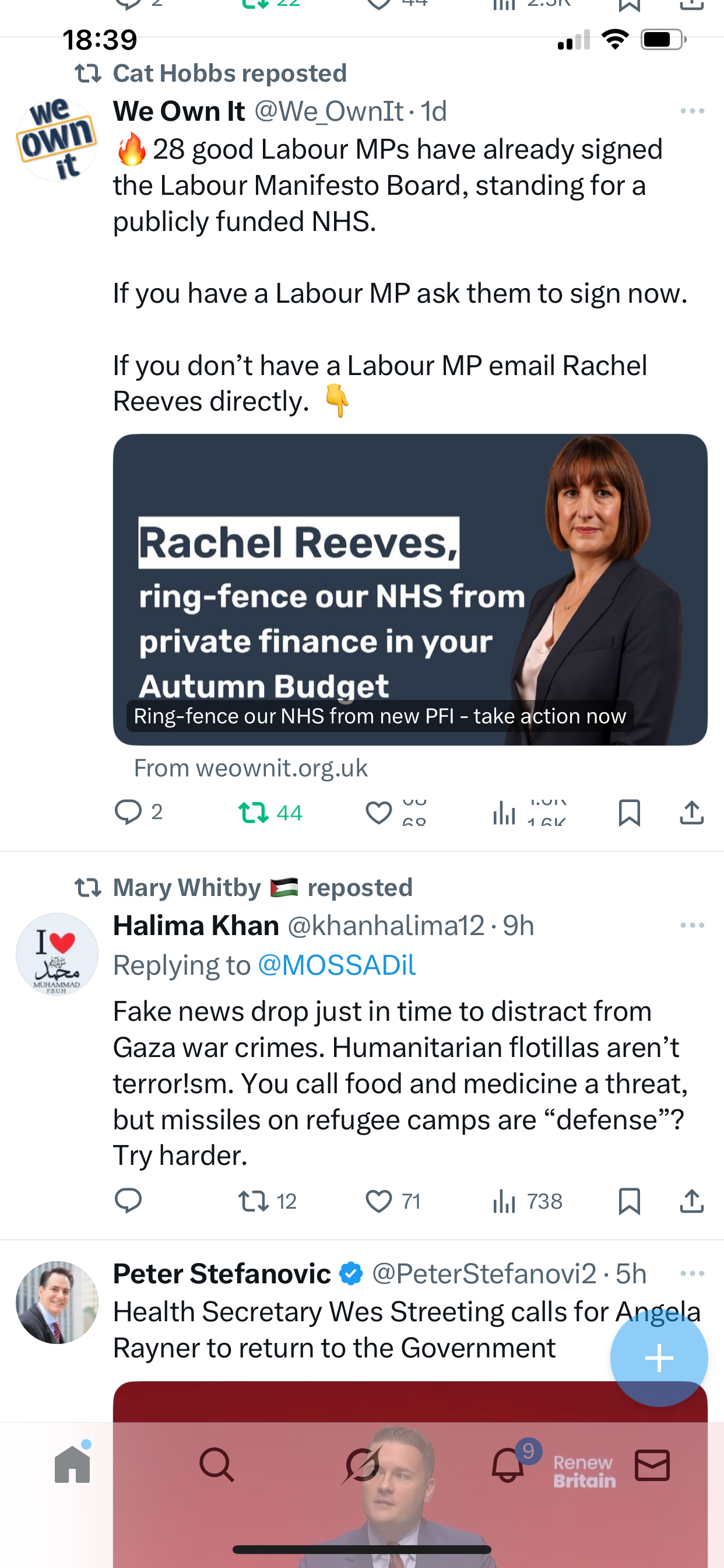
Task: Undo repost on We Own It post
Action: (254, 812)
